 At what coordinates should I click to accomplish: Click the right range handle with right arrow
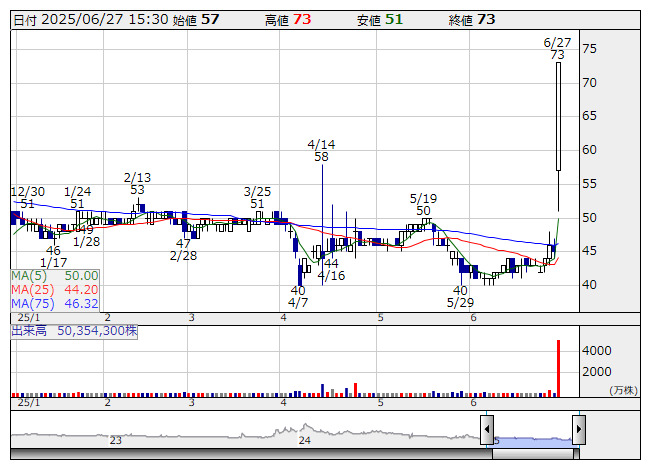pyautogui.click(x=579, y=429)
